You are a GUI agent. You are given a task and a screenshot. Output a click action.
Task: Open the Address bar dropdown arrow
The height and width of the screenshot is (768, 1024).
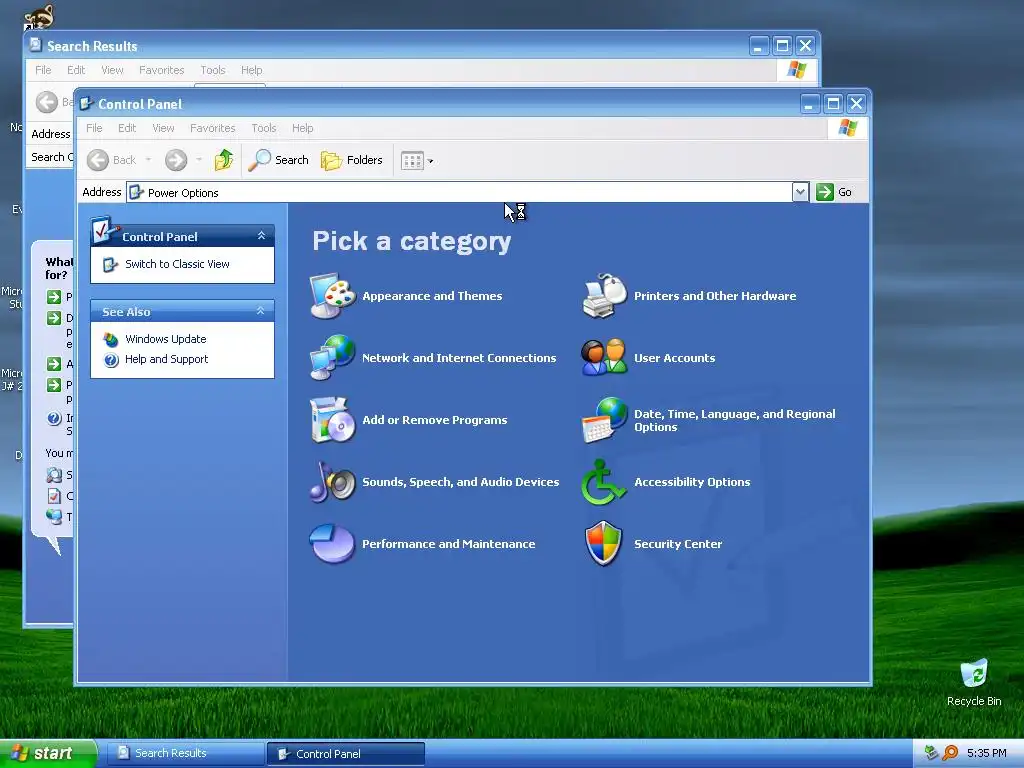pos(800,192)
